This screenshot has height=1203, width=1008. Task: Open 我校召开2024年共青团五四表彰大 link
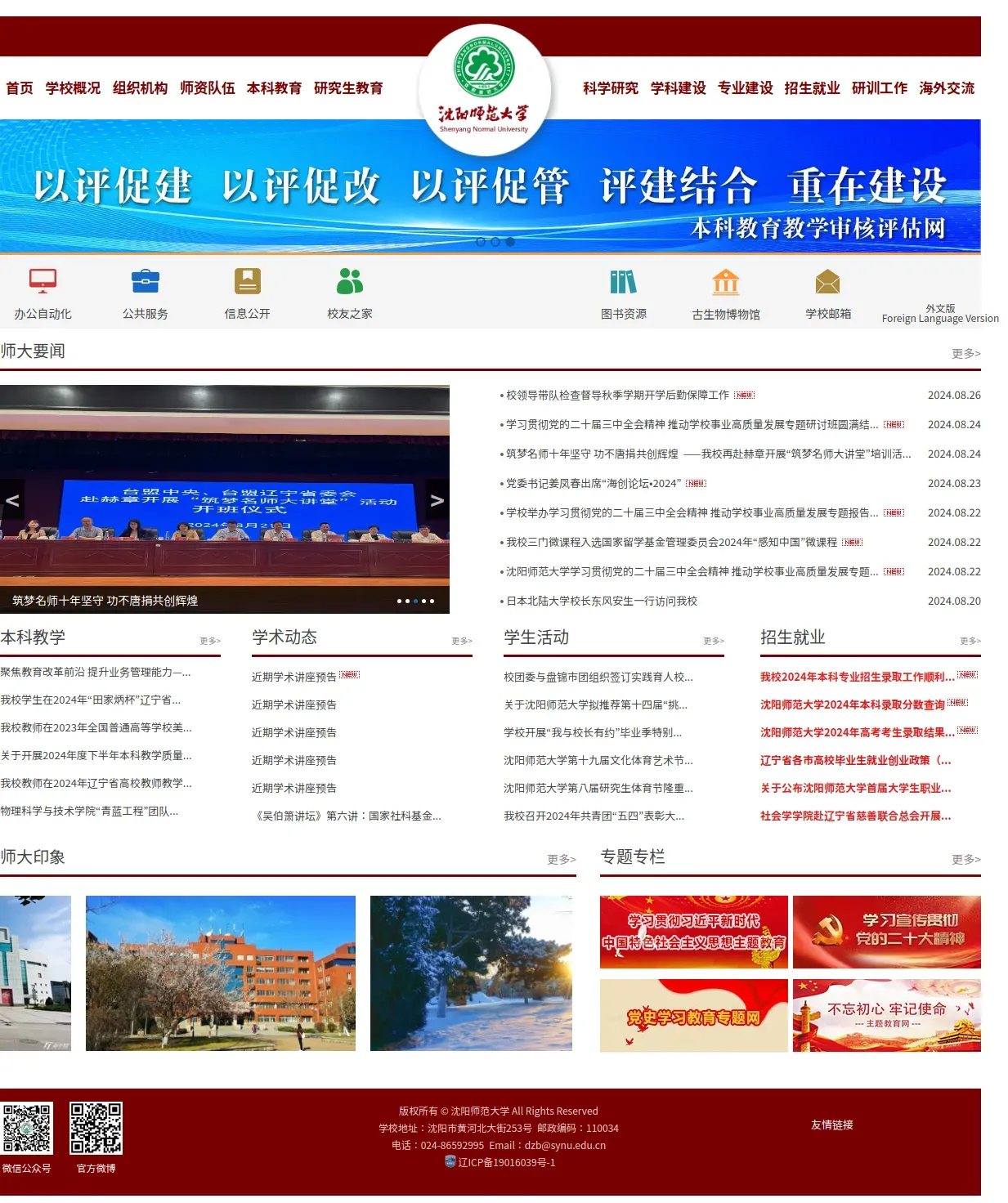tap(594, 816)
